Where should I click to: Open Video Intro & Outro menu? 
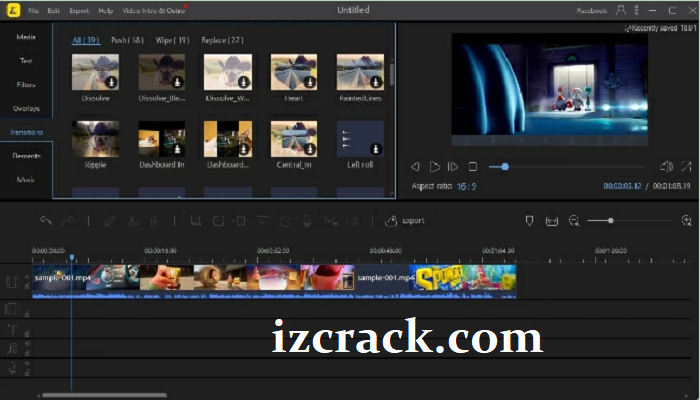[154, 10]
